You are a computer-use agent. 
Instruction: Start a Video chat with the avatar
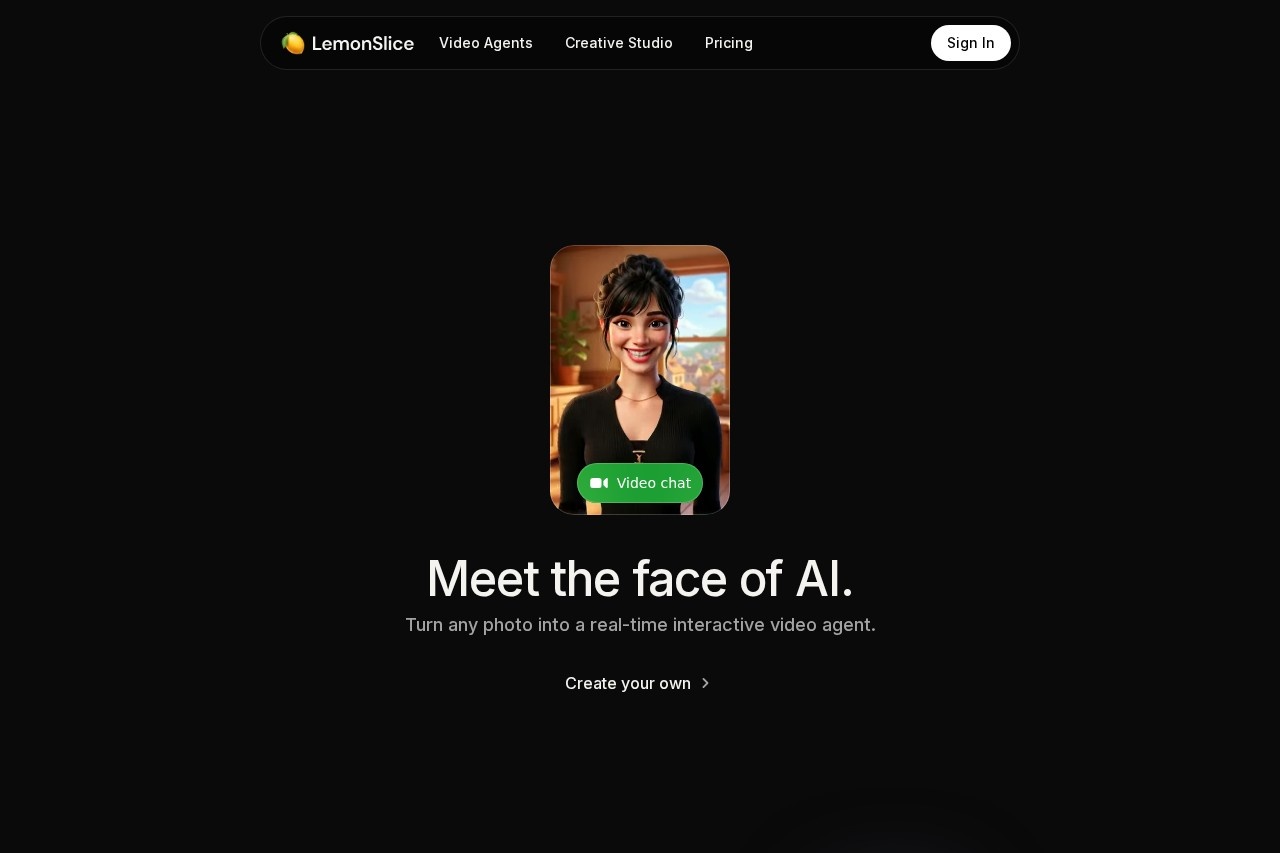point(640,483)
